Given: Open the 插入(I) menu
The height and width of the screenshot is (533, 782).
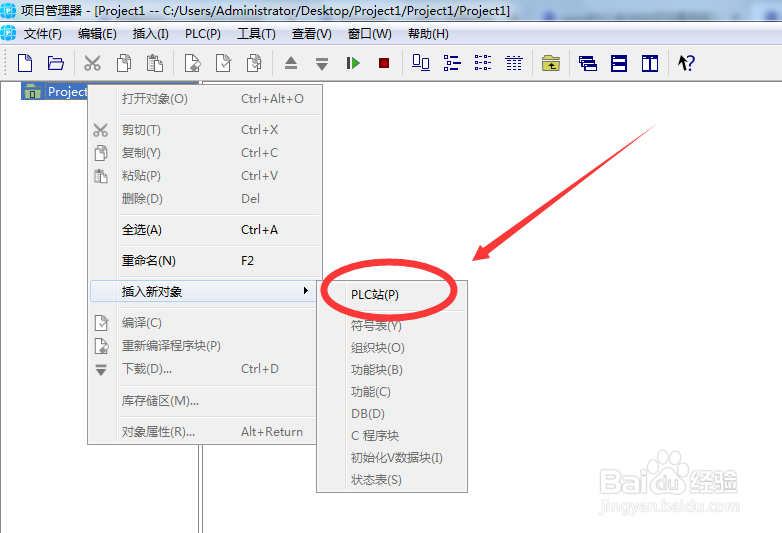Looking at the screenshot, I should tap(151, 34).
